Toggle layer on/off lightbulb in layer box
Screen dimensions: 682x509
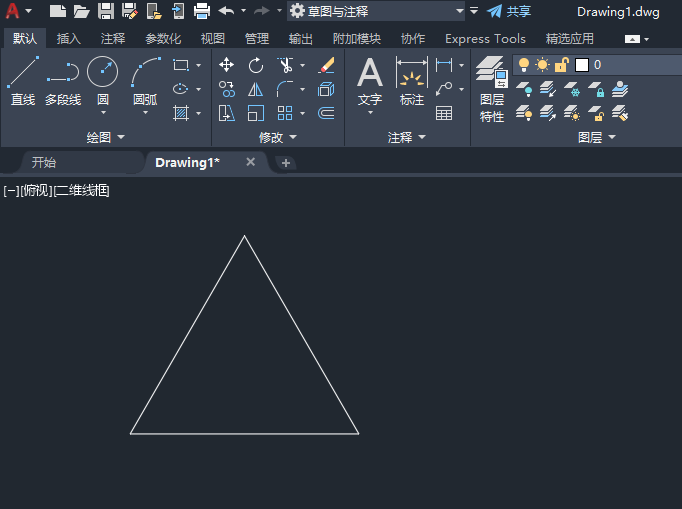click(x=524, y=65)
